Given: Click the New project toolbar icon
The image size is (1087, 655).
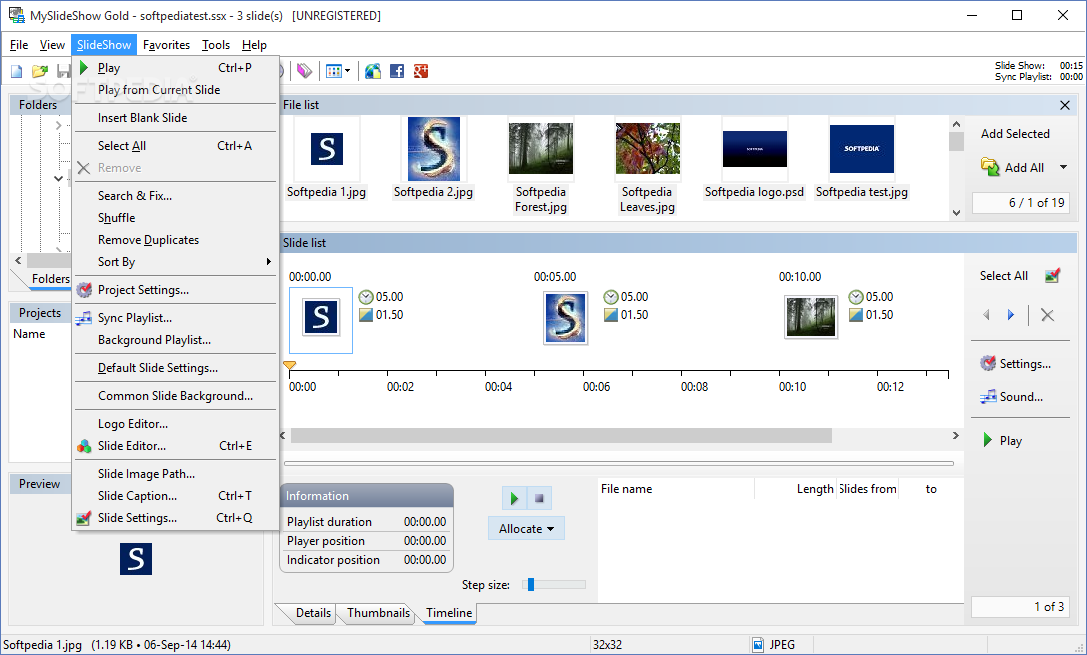Looking at the screenshot, I should [17, 71].
